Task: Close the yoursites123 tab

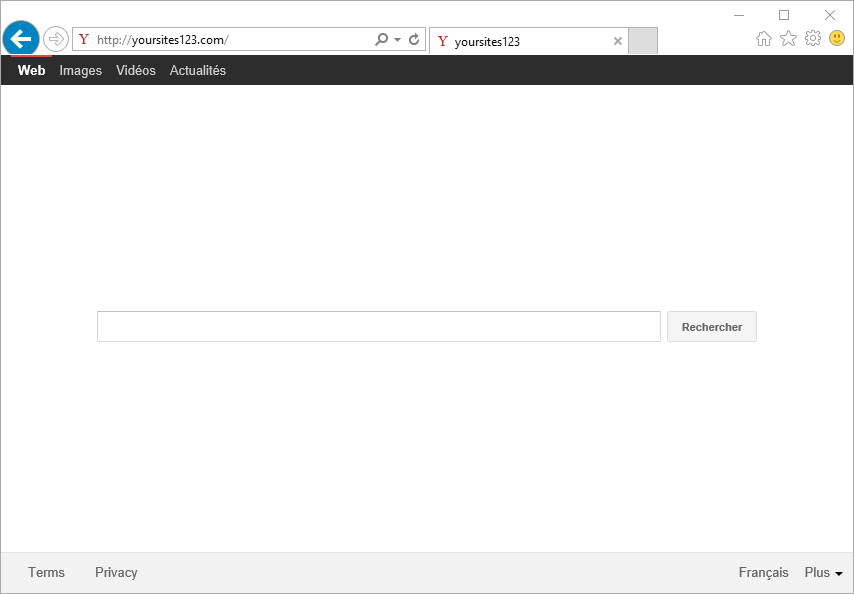Action: pyautogui.click(x=618, y=41)
